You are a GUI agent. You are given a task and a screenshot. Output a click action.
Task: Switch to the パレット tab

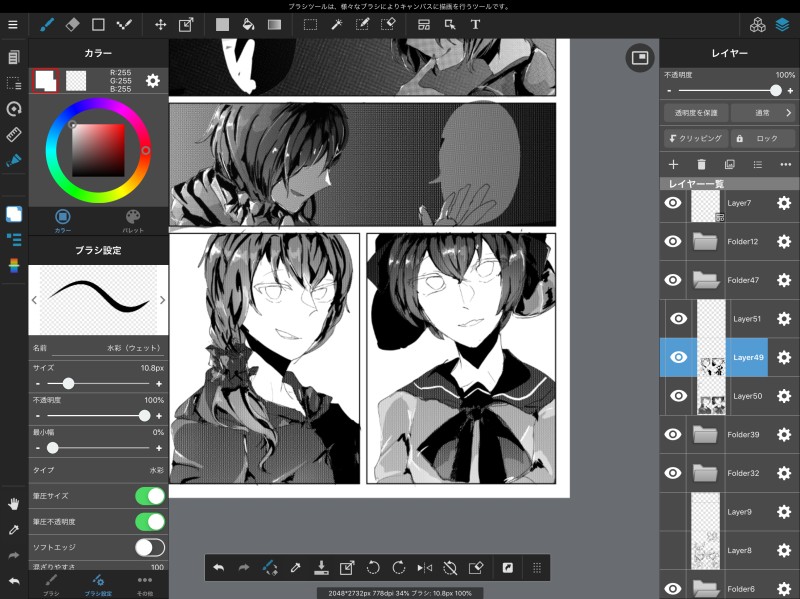133,220
